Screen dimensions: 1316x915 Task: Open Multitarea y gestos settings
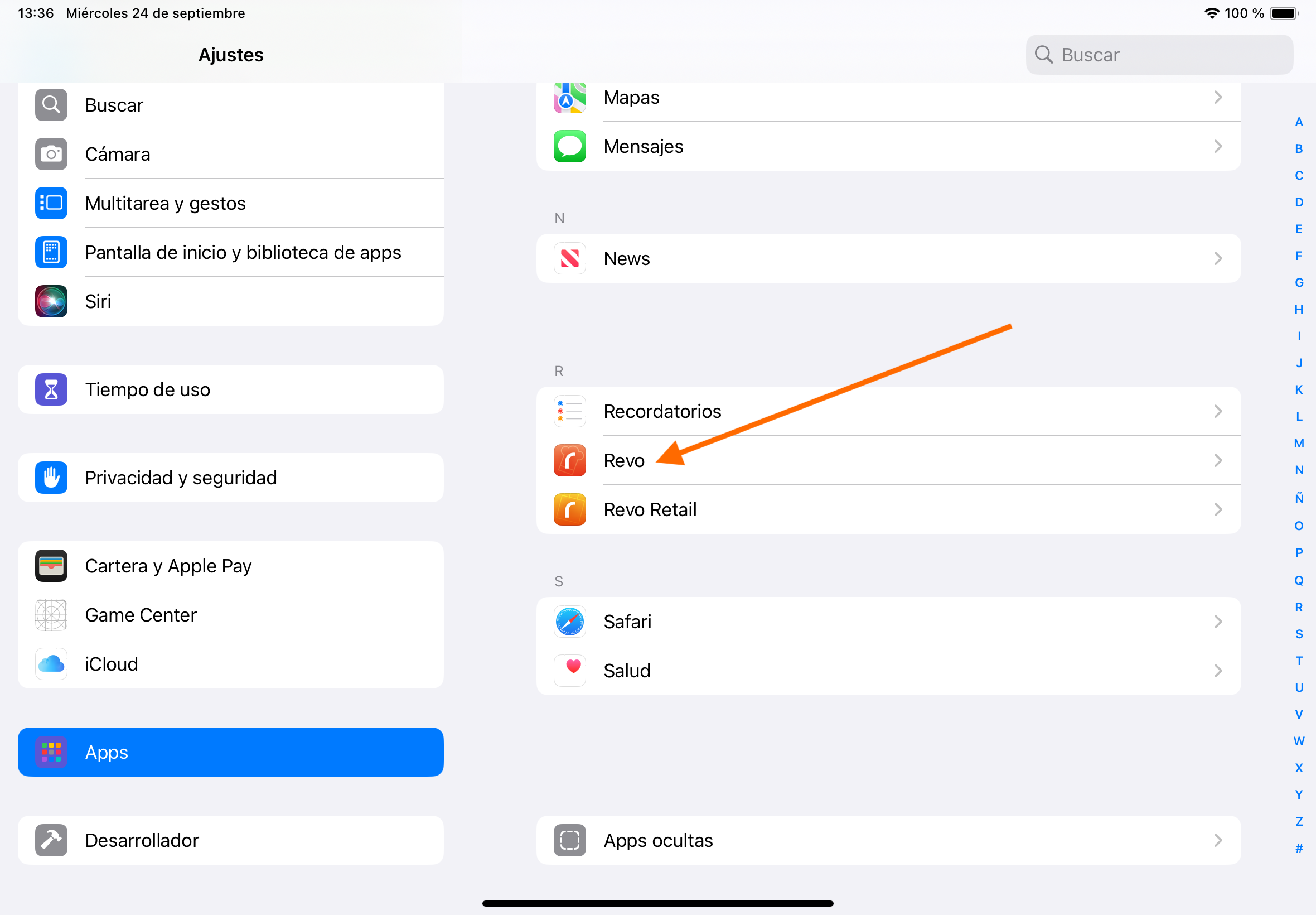tap(230, 204)
